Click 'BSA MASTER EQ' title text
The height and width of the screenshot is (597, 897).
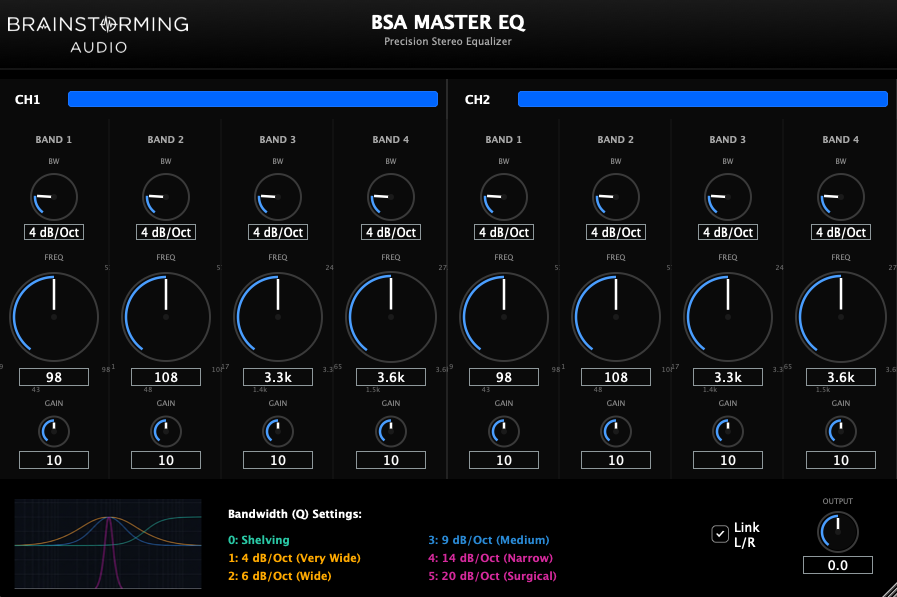pyautogui.click(x=448, y=22)
